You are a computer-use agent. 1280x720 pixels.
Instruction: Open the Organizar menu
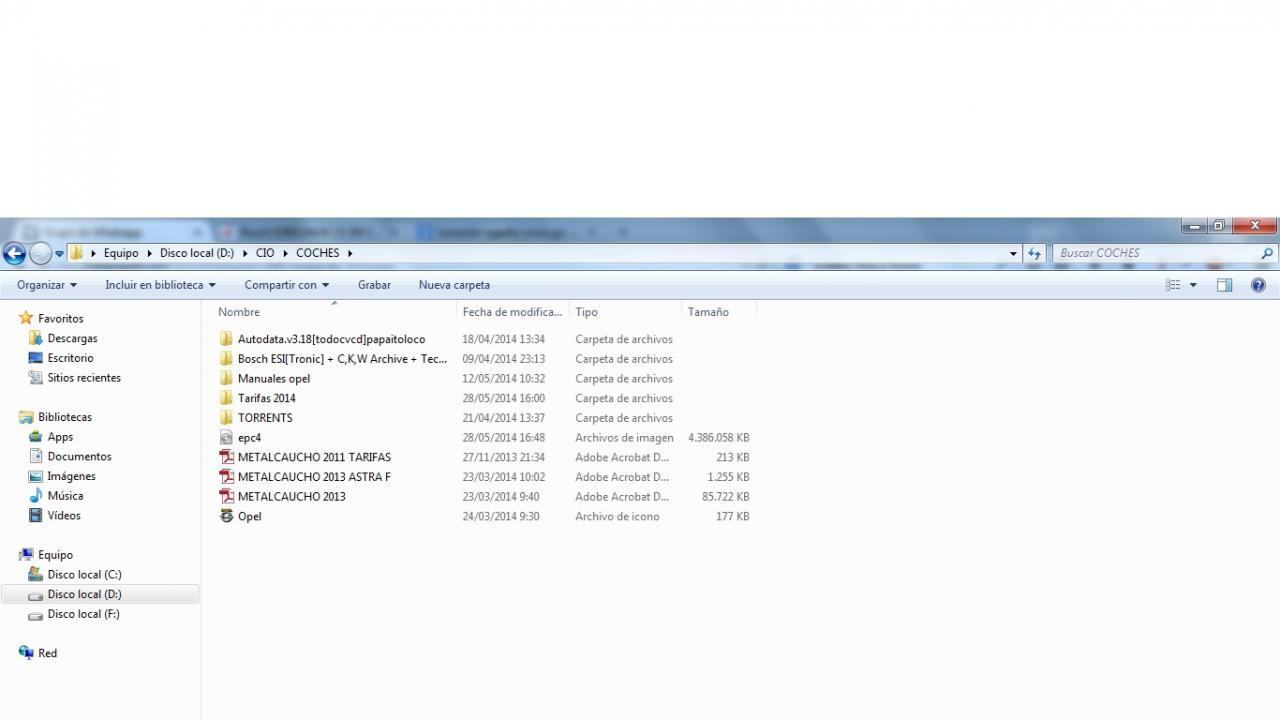coord(46,285)
